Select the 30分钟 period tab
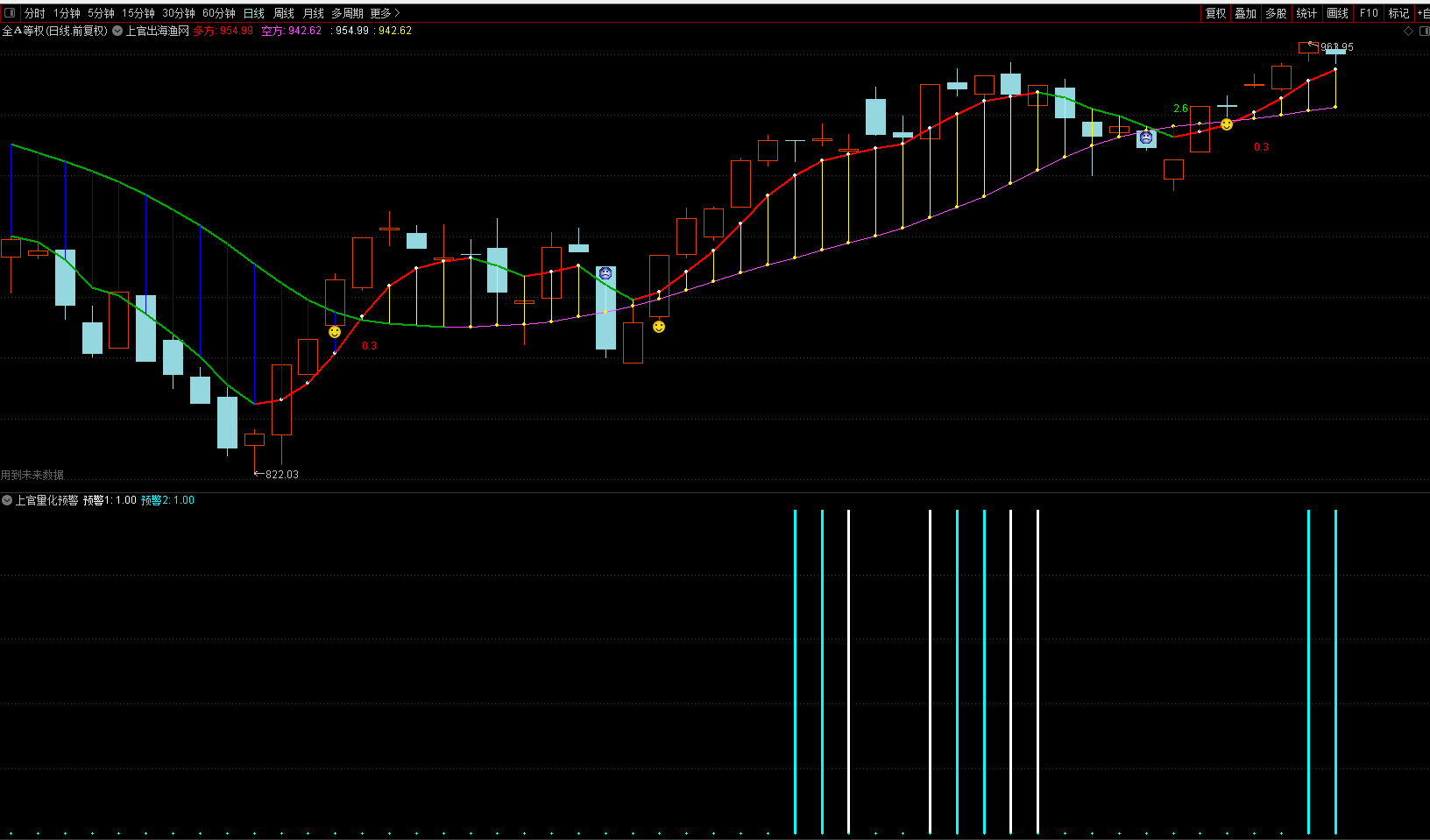The image size is (1430, 840). (179, 13)
